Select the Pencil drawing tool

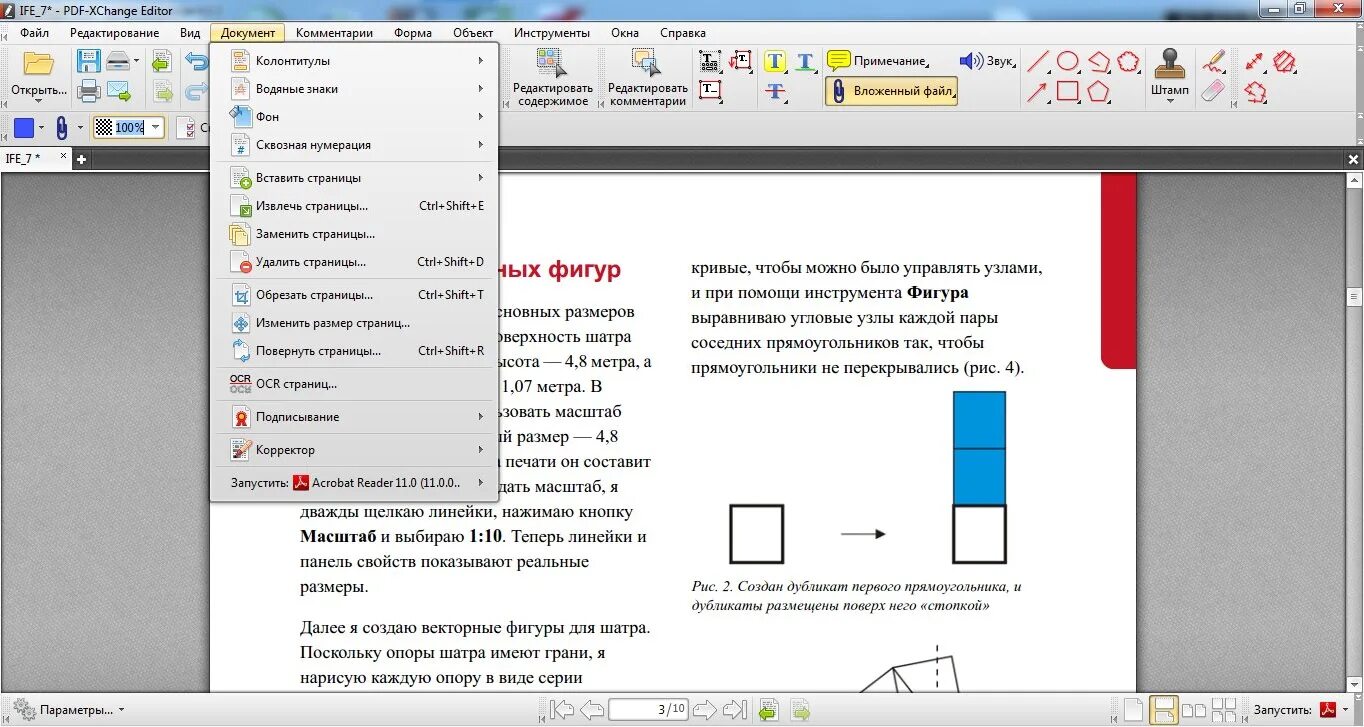(x=1213, y=61)
